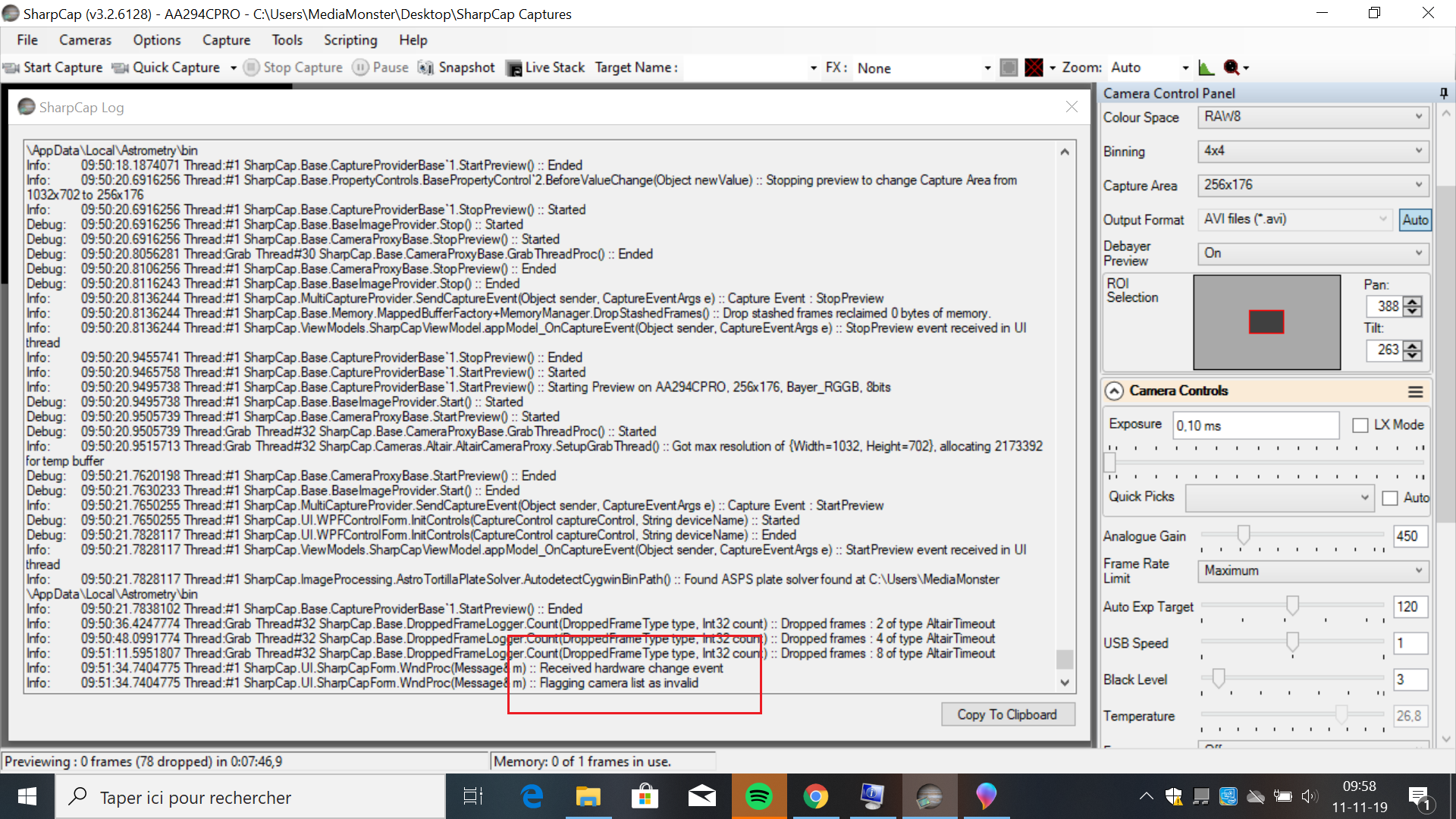1456x819 pixels.
Task: Open the Debayer Preview dropdown
Action: [x=1313, y=253]
